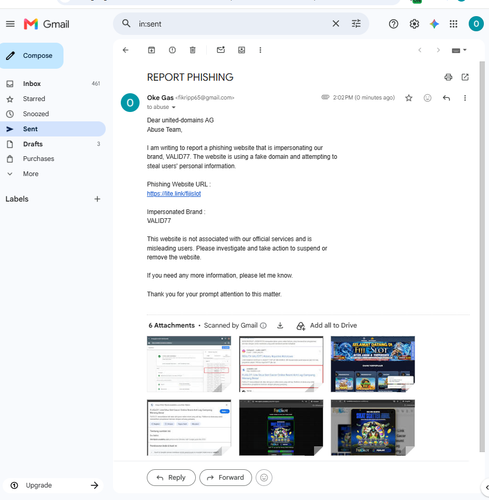Open Gemini sparkle icon

[434, 24]
